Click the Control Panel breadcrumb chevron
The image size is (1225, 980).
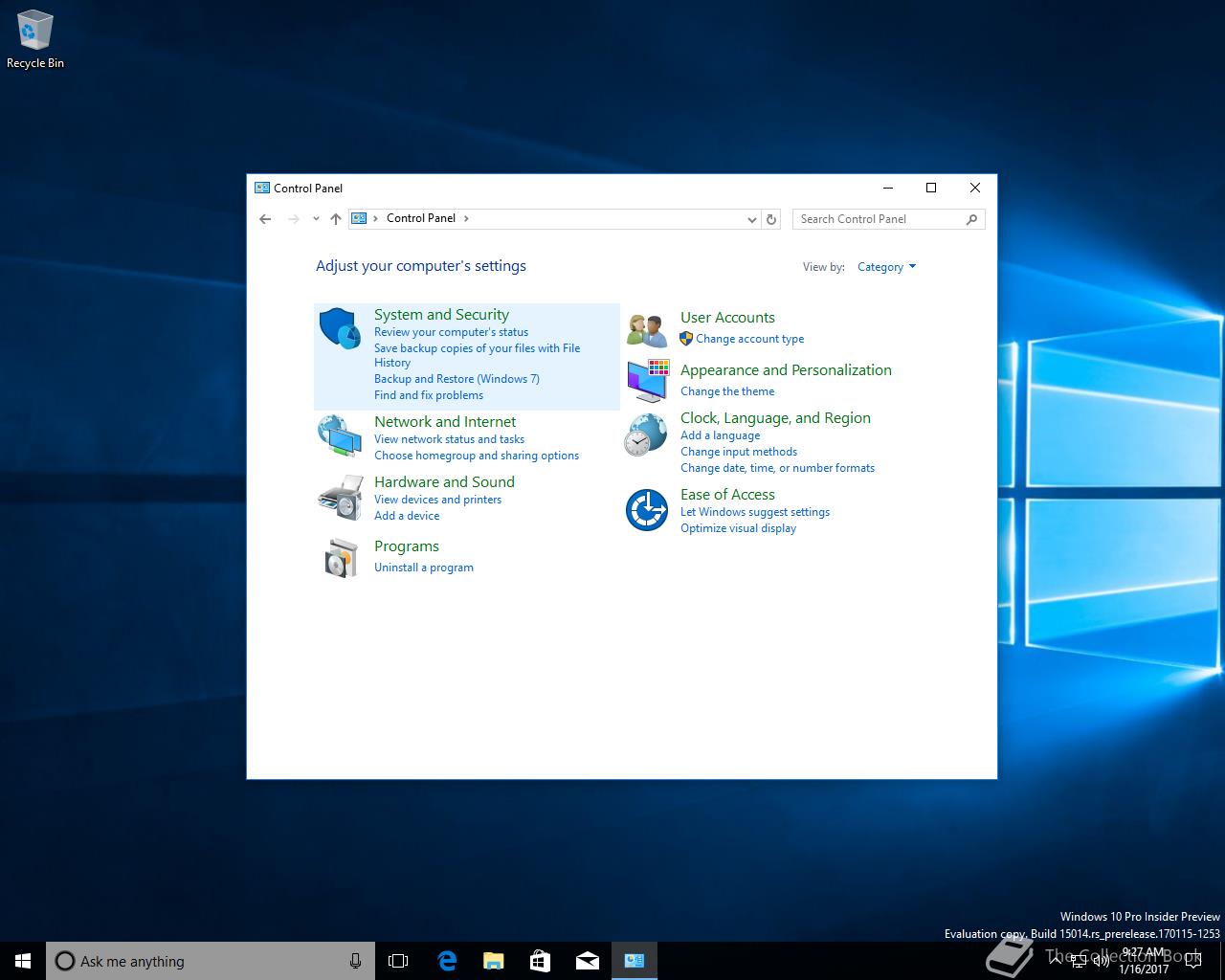point(466,218)
